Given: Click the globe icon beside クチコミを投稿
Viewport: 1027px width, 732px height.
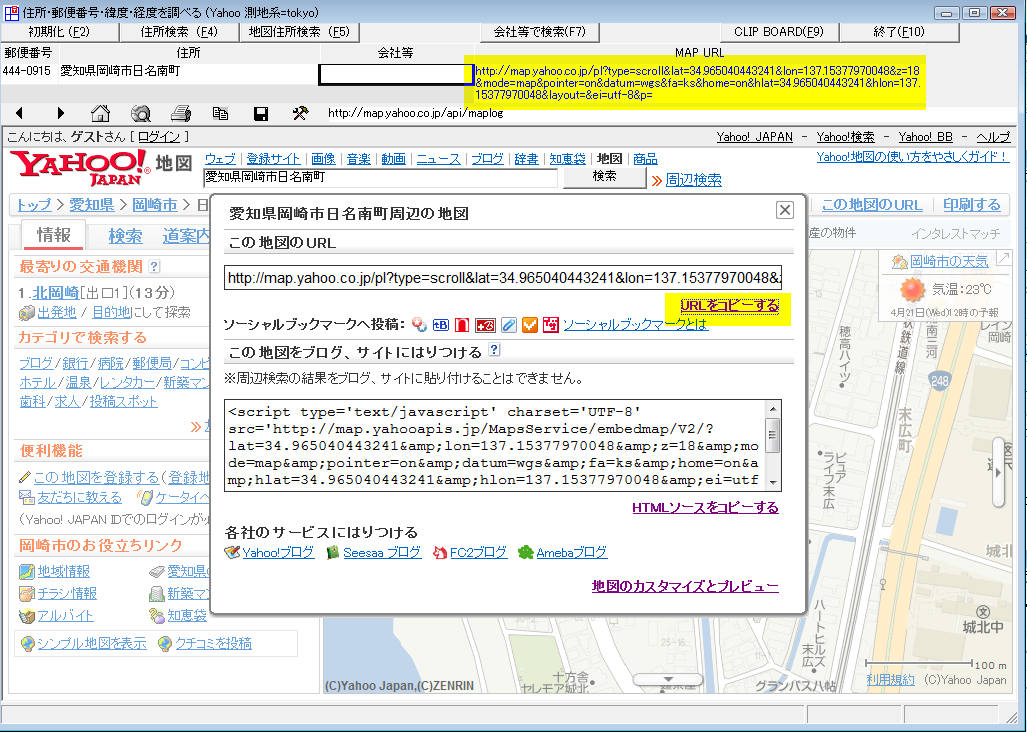Looking at the screenshot, I should (x=165, y=644).
